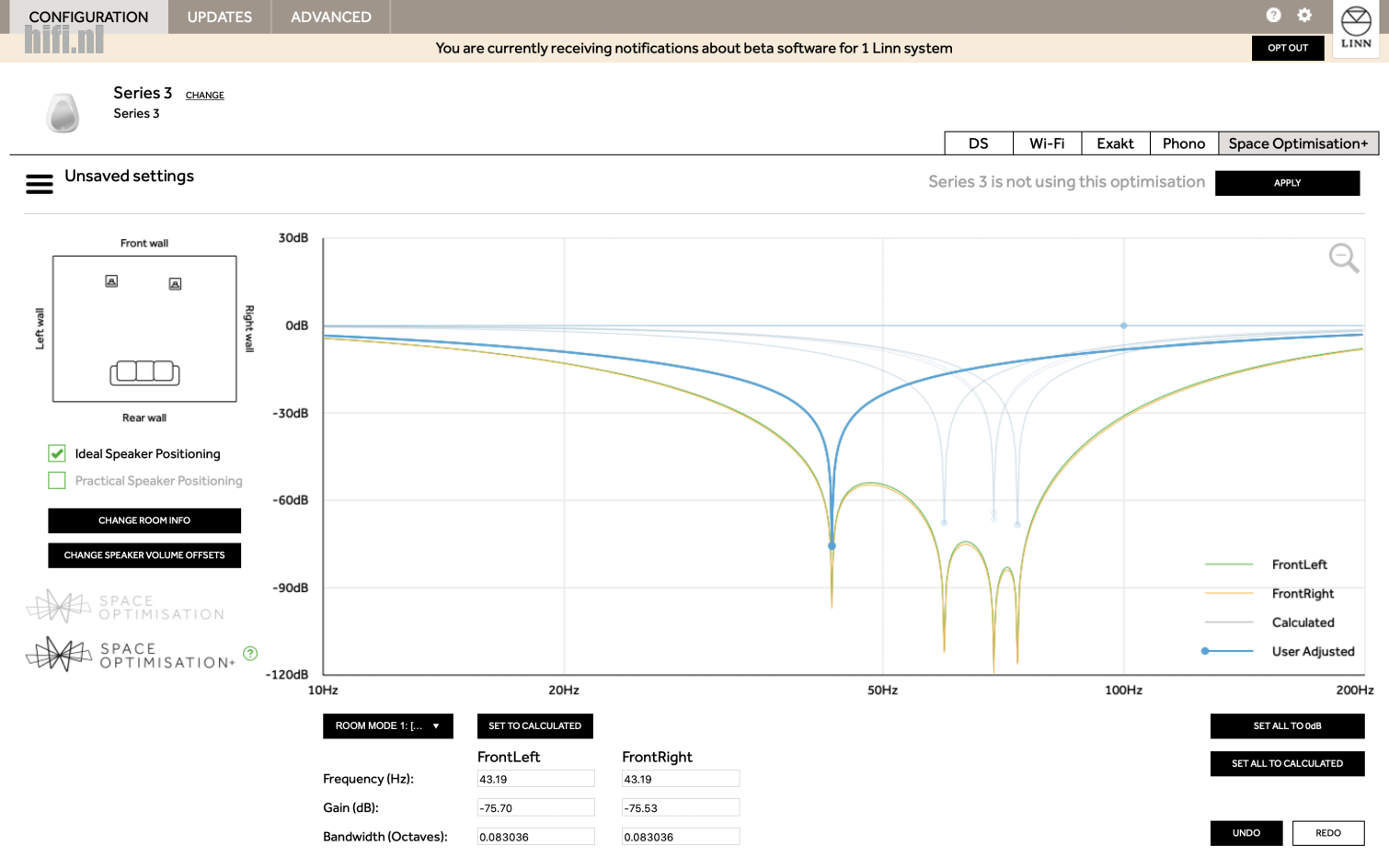The width and height of the screenshot is (1389, 868).
Task: Click the Linn logo
Action: [x=1356, y=28]
